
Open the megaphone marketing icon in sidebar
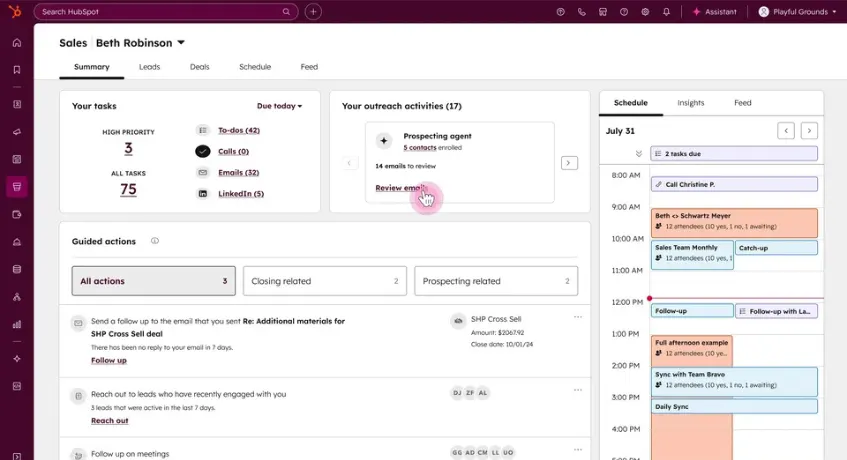[x=17, y=132]
